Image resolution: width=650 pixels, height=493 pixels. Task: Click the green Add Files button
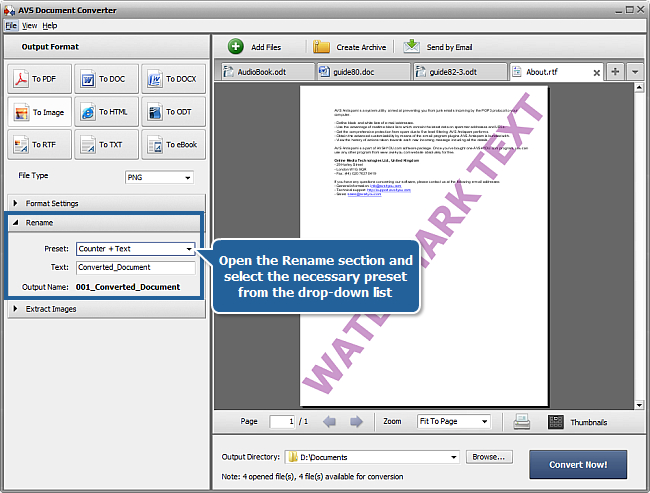(x=236, y=46)
